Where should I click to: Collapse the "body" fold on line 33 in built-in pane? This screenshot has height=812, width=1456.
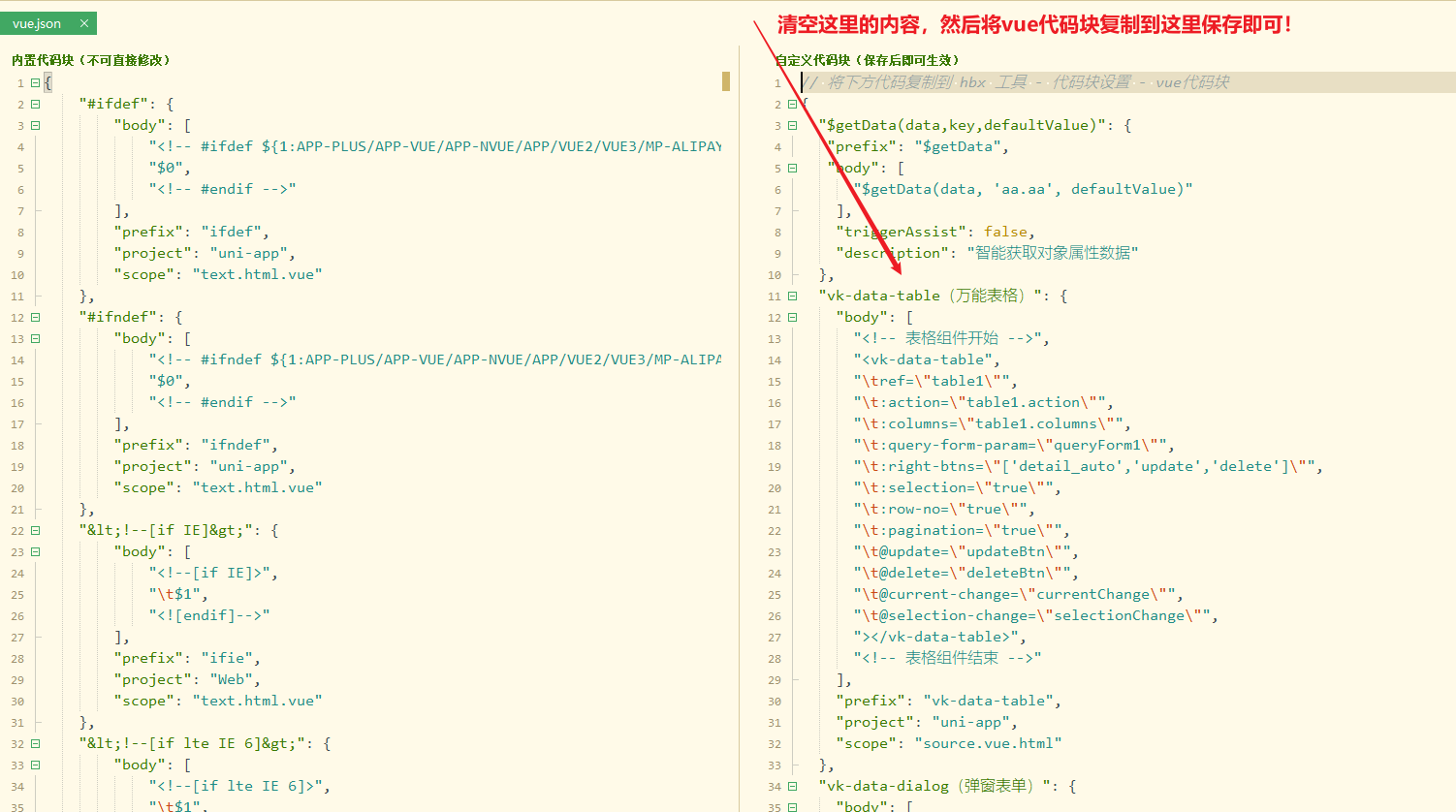click(35, 765)
